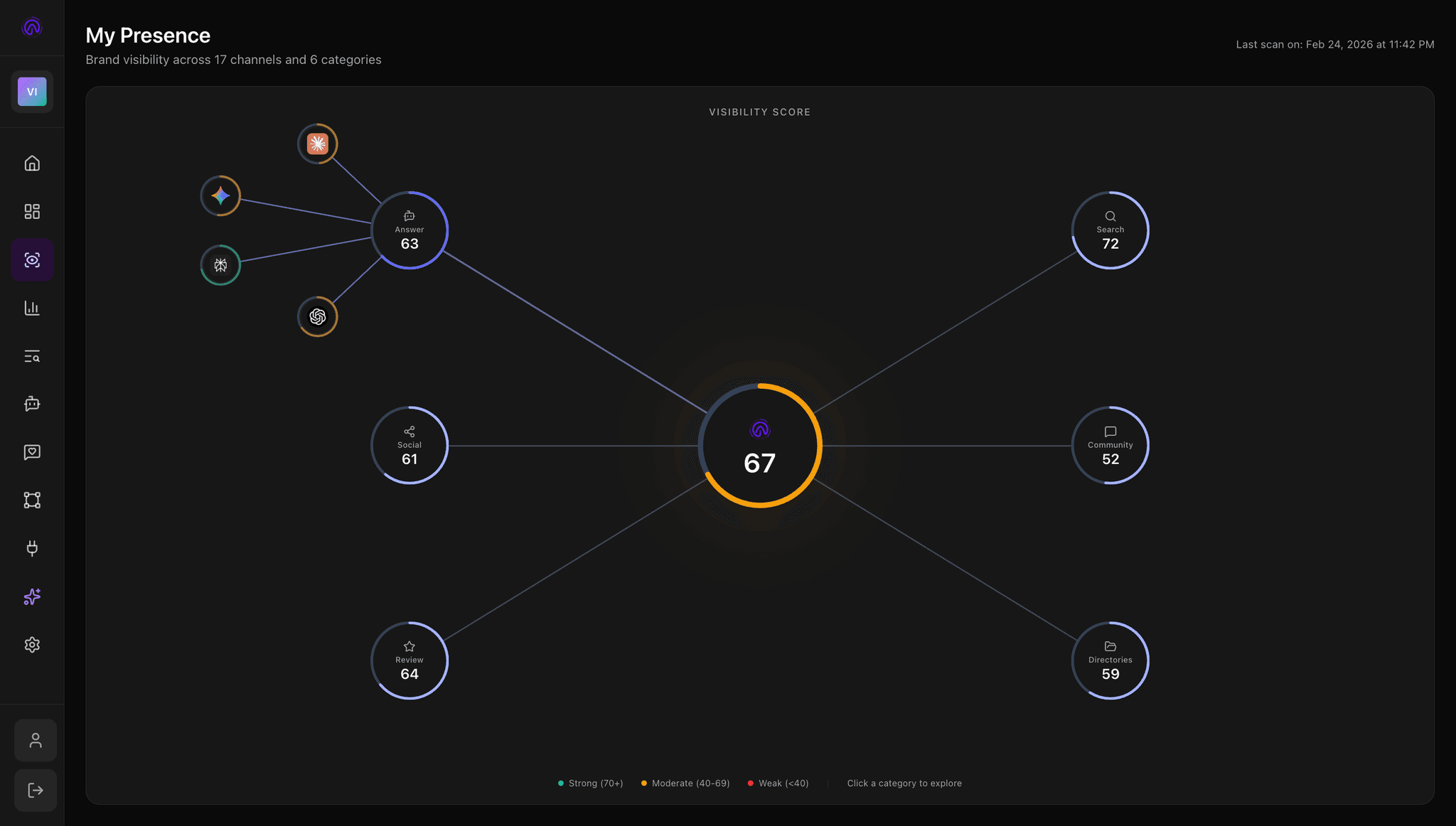Click the logout icon button

pos(36,790)
